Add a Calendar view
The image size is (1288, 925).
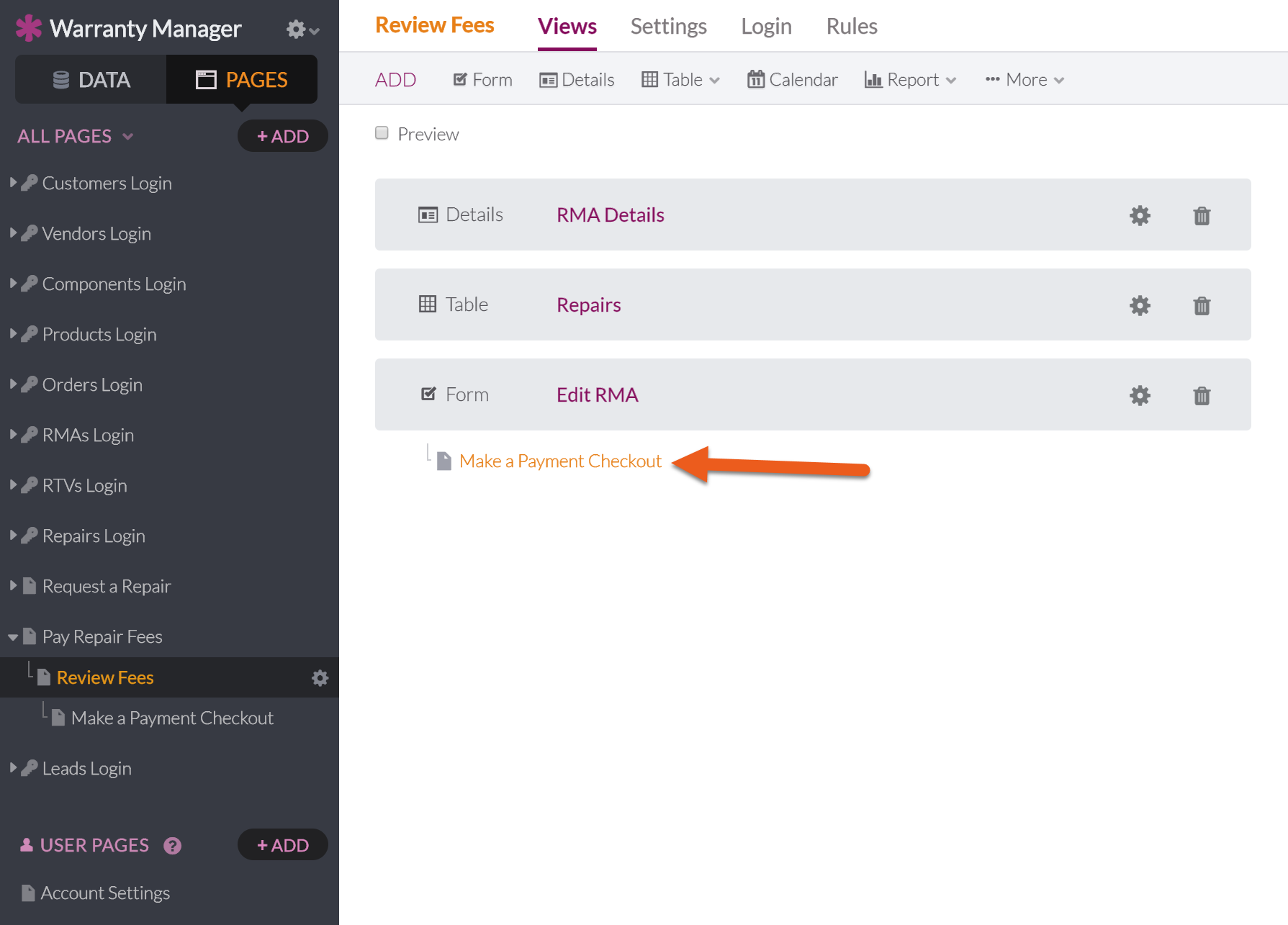pyautogui.click(x=792, y=80)
